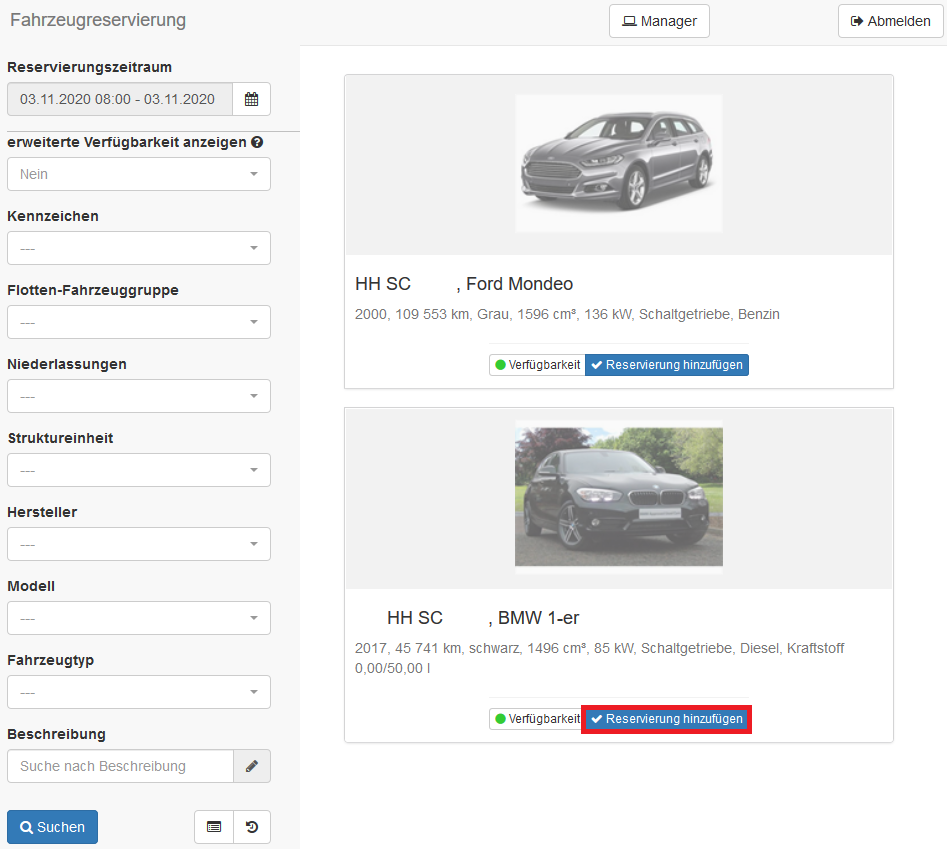
Task: Click the Beschreibung search text field
Action: click(120, 766)
